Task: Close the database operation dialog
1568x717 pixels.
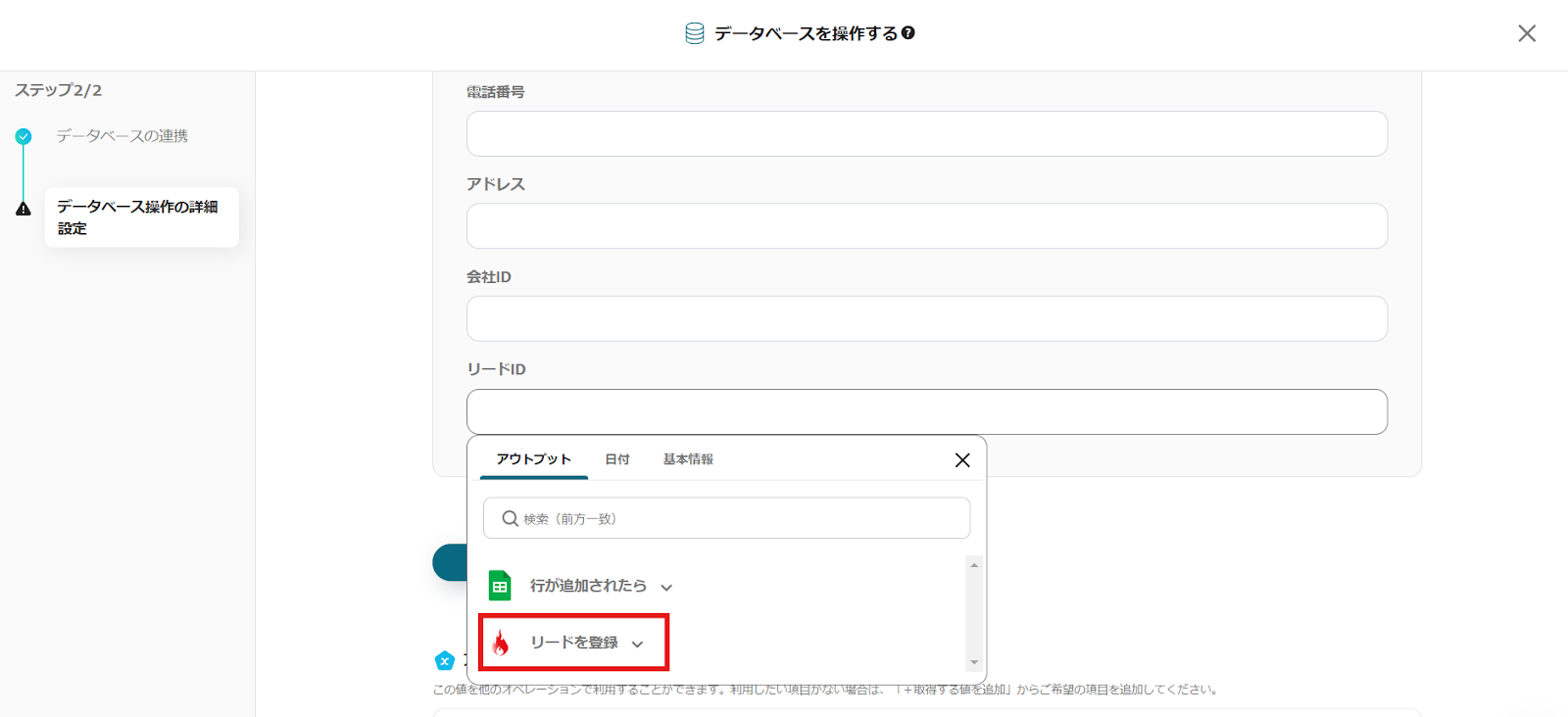Action: (1526, 33)
